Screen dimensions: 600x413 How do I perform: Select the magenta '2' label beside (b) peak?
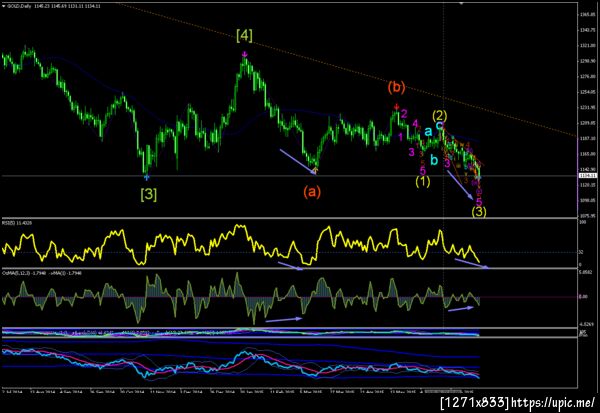(x=404, y=113)
